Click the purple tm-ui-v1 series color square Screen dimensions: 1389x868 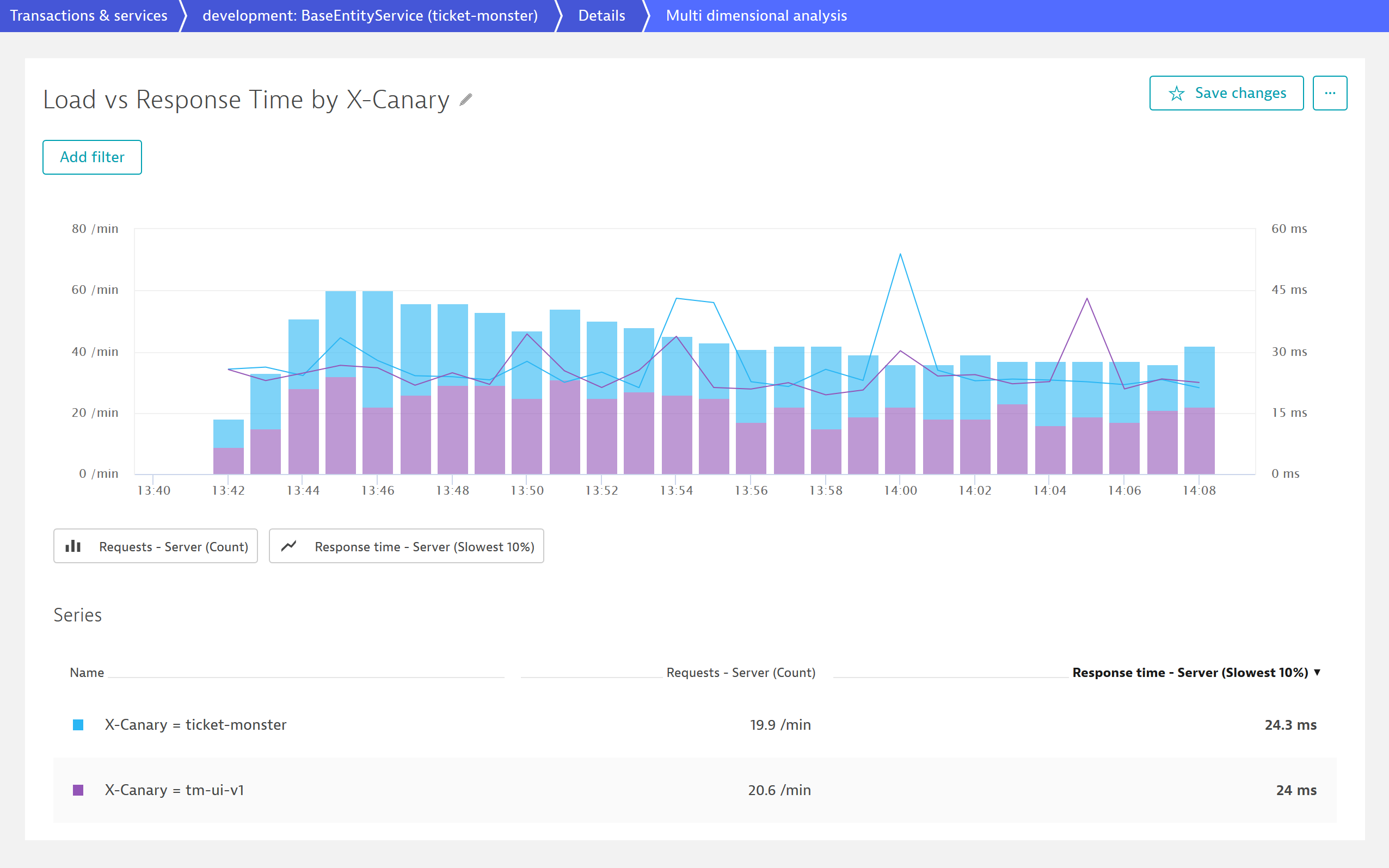[x=78, y=790]
